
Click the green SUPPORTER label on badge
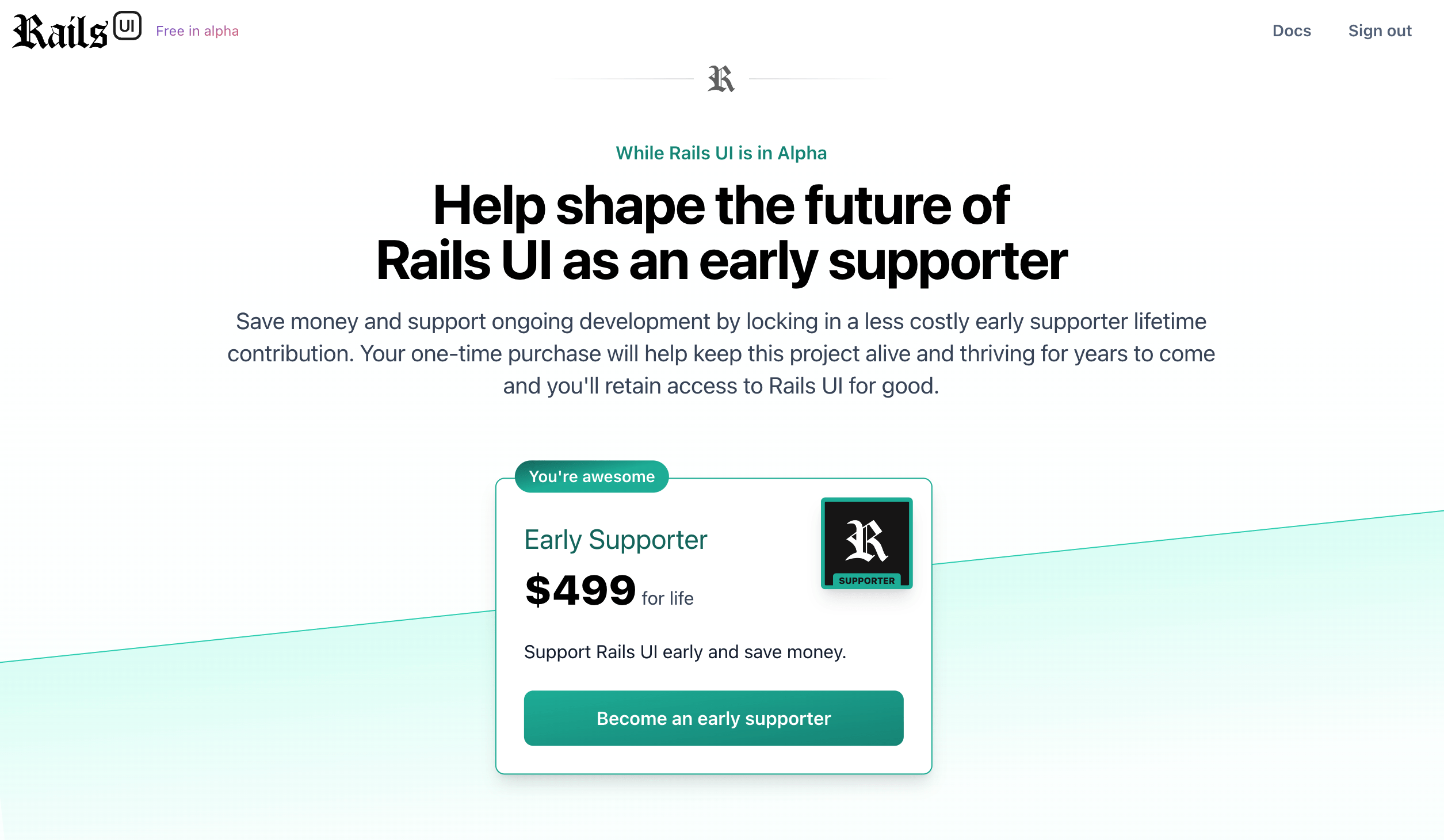coord(866,581)
